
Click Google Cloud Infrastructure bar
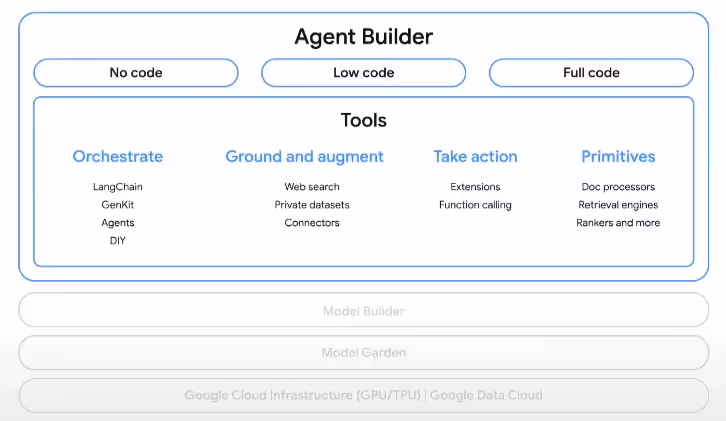[x=363, y=395]
